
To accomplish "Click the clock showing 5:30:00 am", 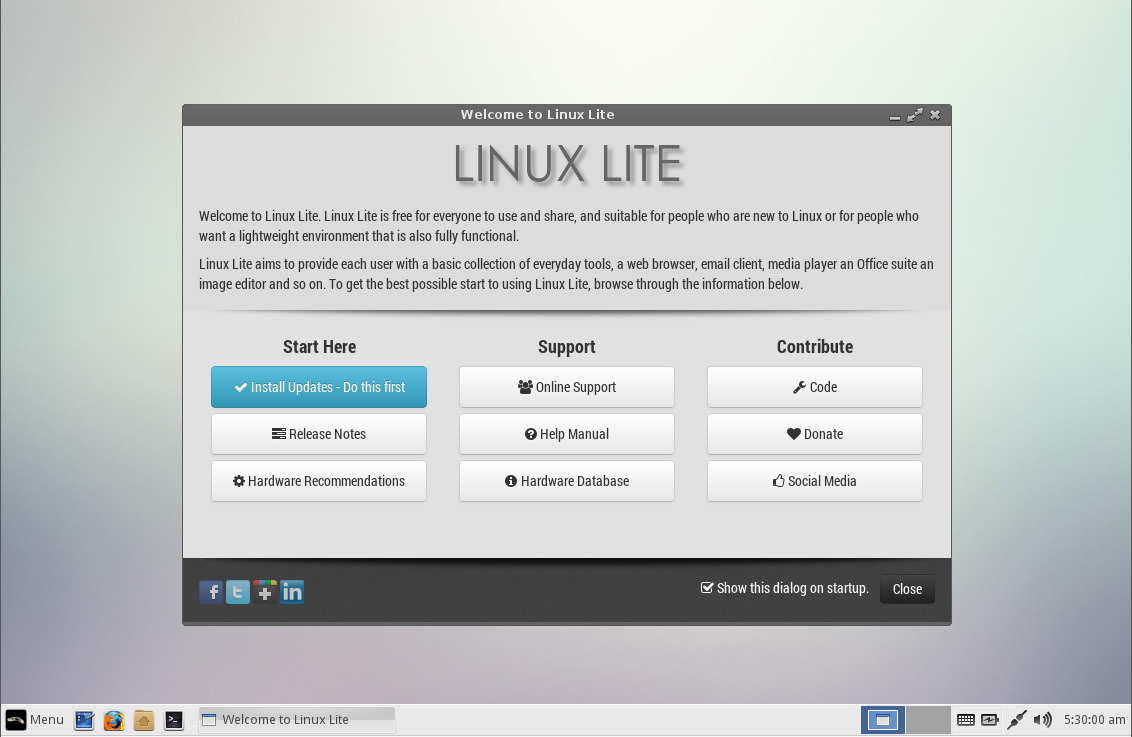I will [x=1094, y=720].
